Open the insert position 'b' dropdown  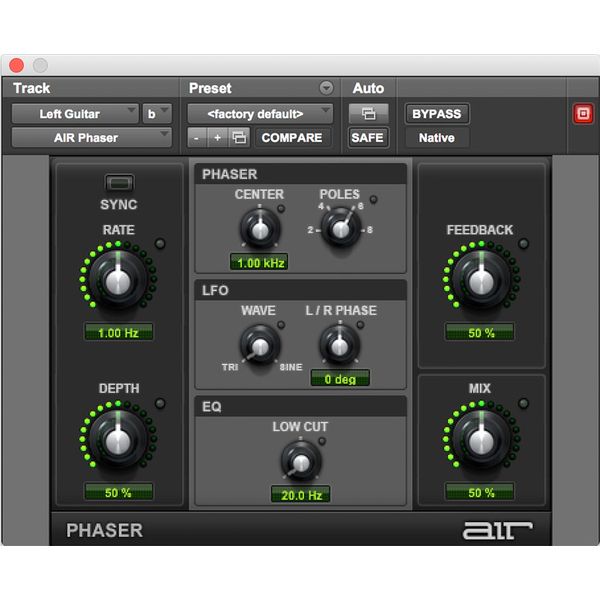(157, 114)
